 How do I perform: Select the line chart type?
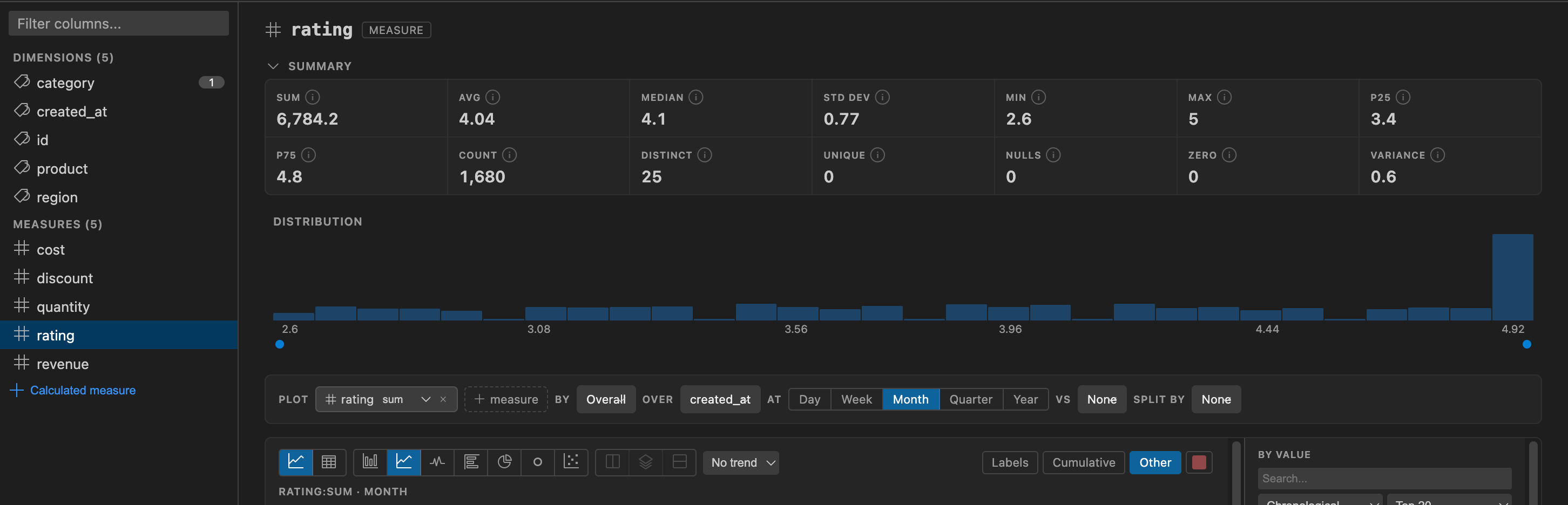point(403,462)
